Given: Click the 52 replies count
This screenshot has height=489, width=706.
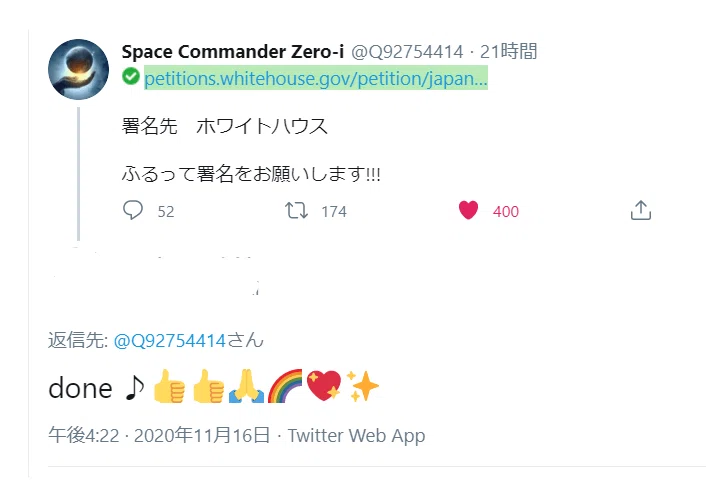Looking at the screenshot, I should [166, 212].
